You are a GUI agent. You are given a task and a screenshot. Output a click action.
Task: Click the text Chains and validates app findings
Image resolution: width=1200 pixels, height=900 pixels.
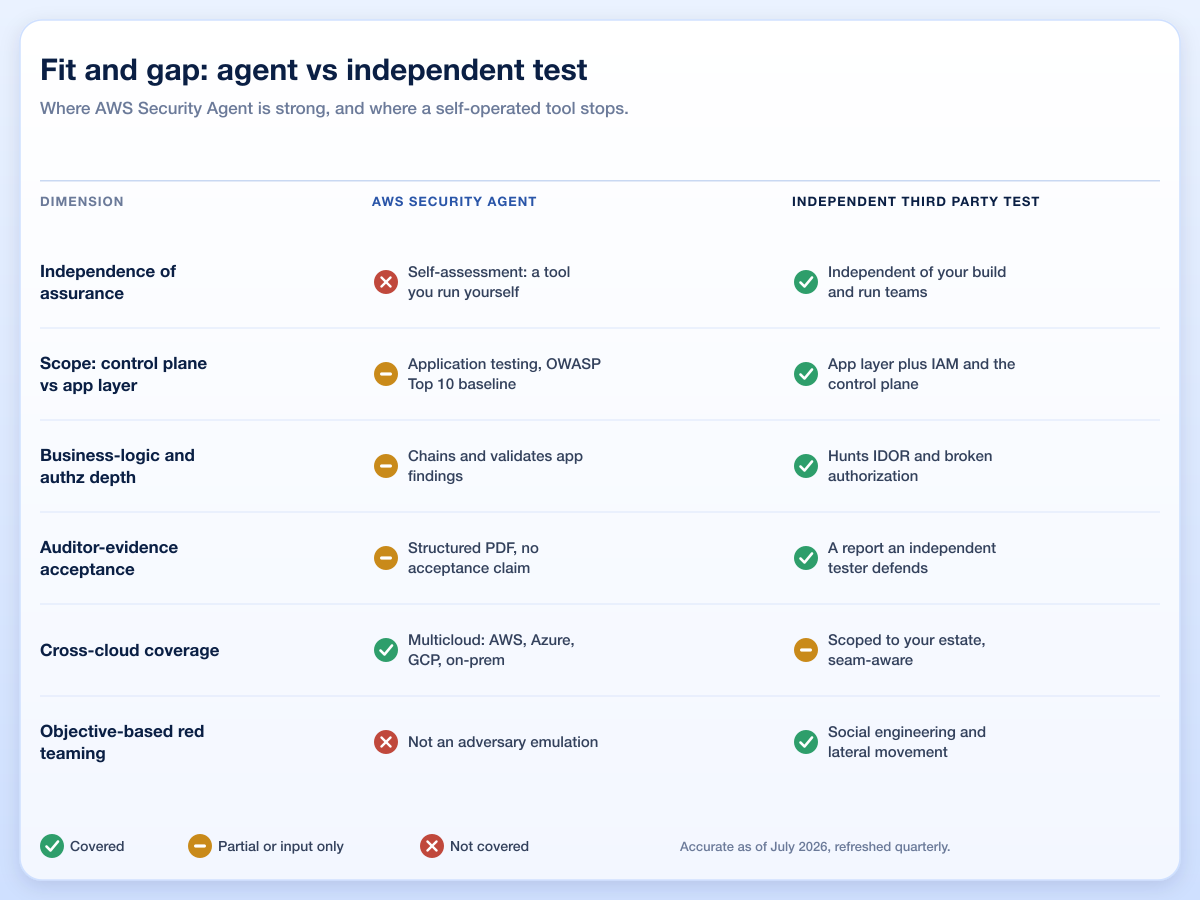coord(495,466)
